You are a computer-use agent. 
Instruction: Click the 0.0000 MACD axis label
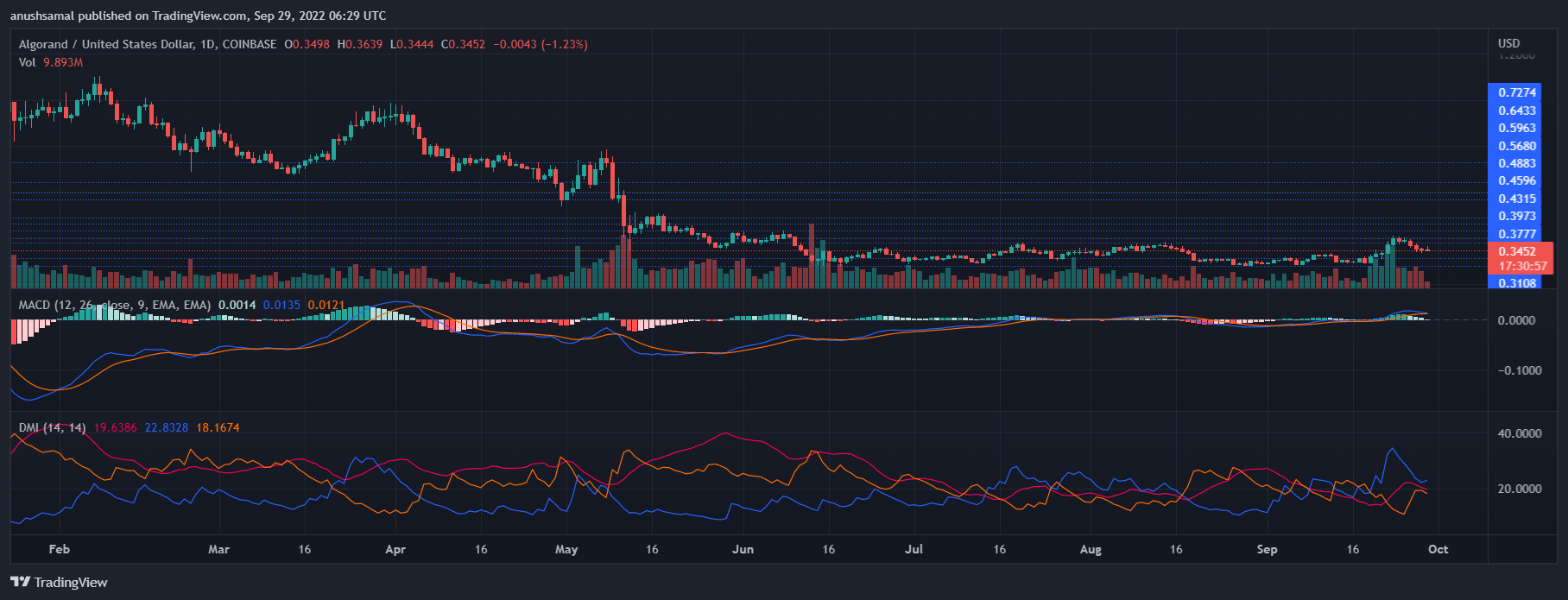point(1516,320)
